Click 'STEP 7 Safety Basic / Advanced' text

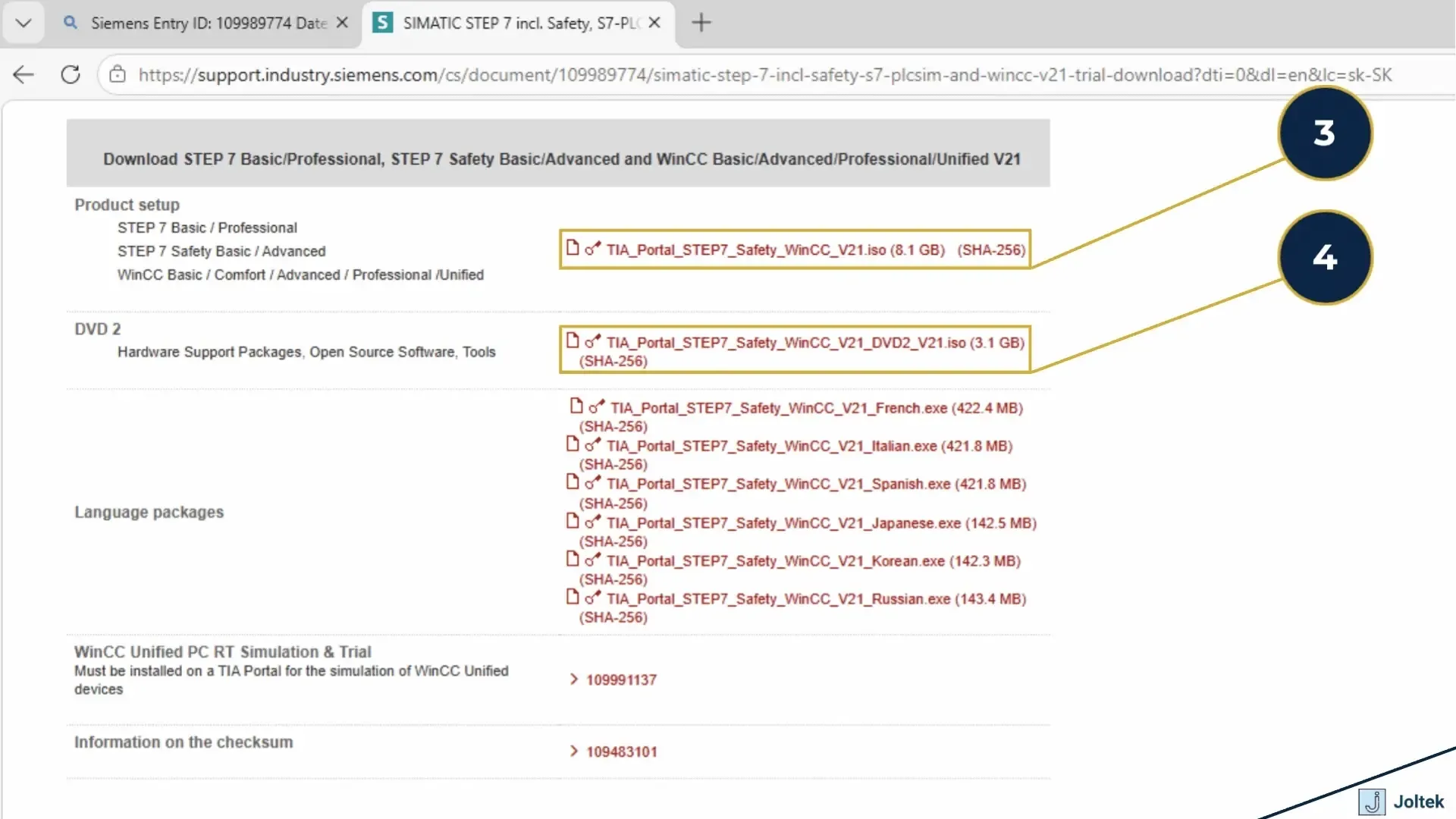tap(221, 251)
